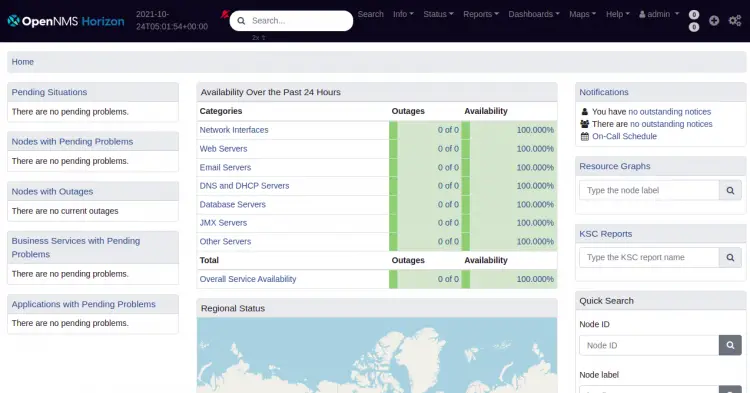Click the red muted bell icon
Image resolution: width=750 pixels, height=393 pixels.
coord(224,14)
